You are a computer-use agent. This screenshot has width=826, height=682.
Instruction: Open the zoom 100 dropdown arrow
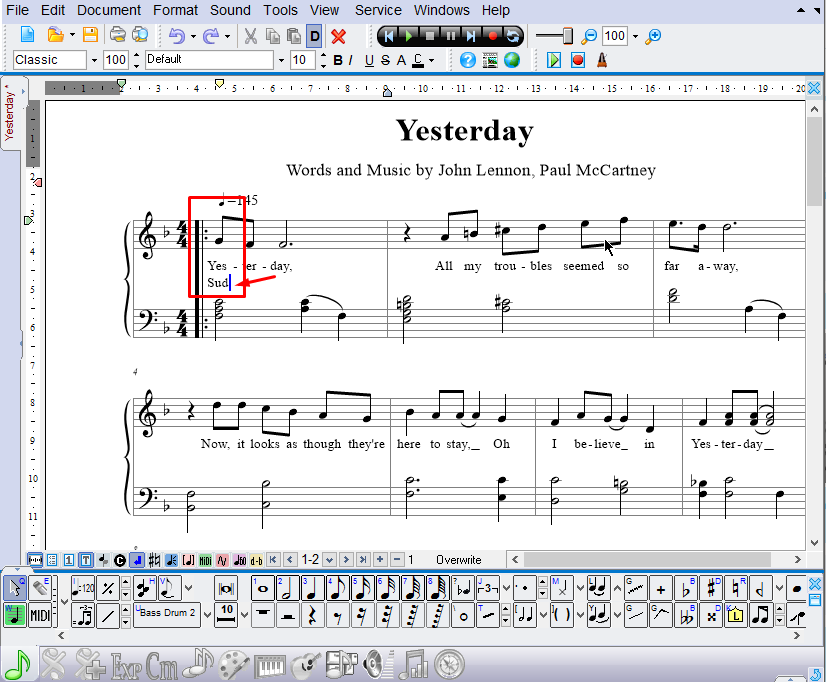pos(635,36)
